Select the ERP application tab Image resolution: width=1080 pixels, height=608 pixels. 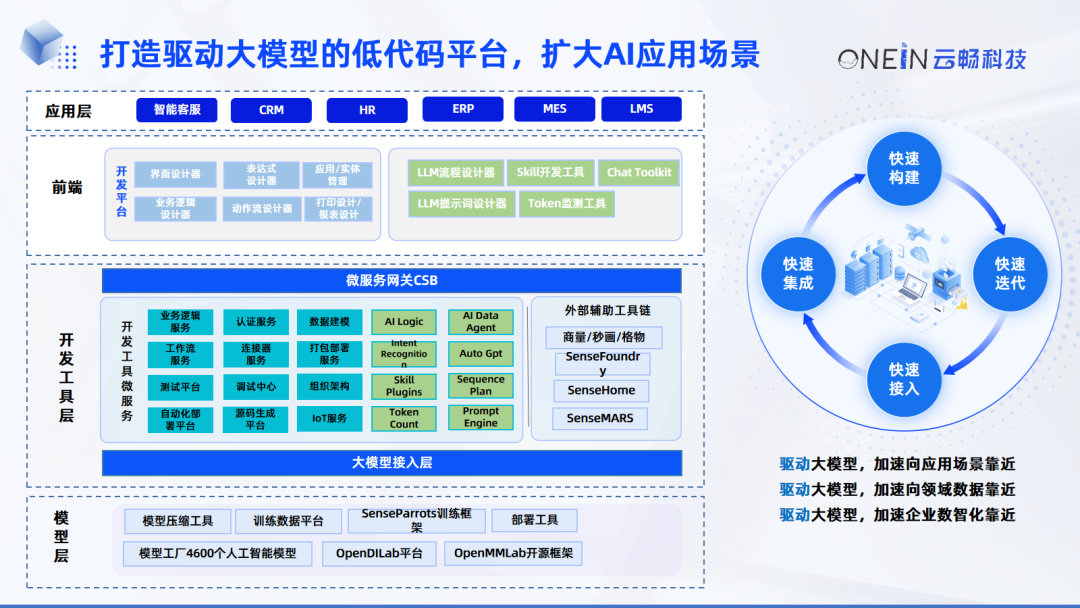(x=462, y=109)
